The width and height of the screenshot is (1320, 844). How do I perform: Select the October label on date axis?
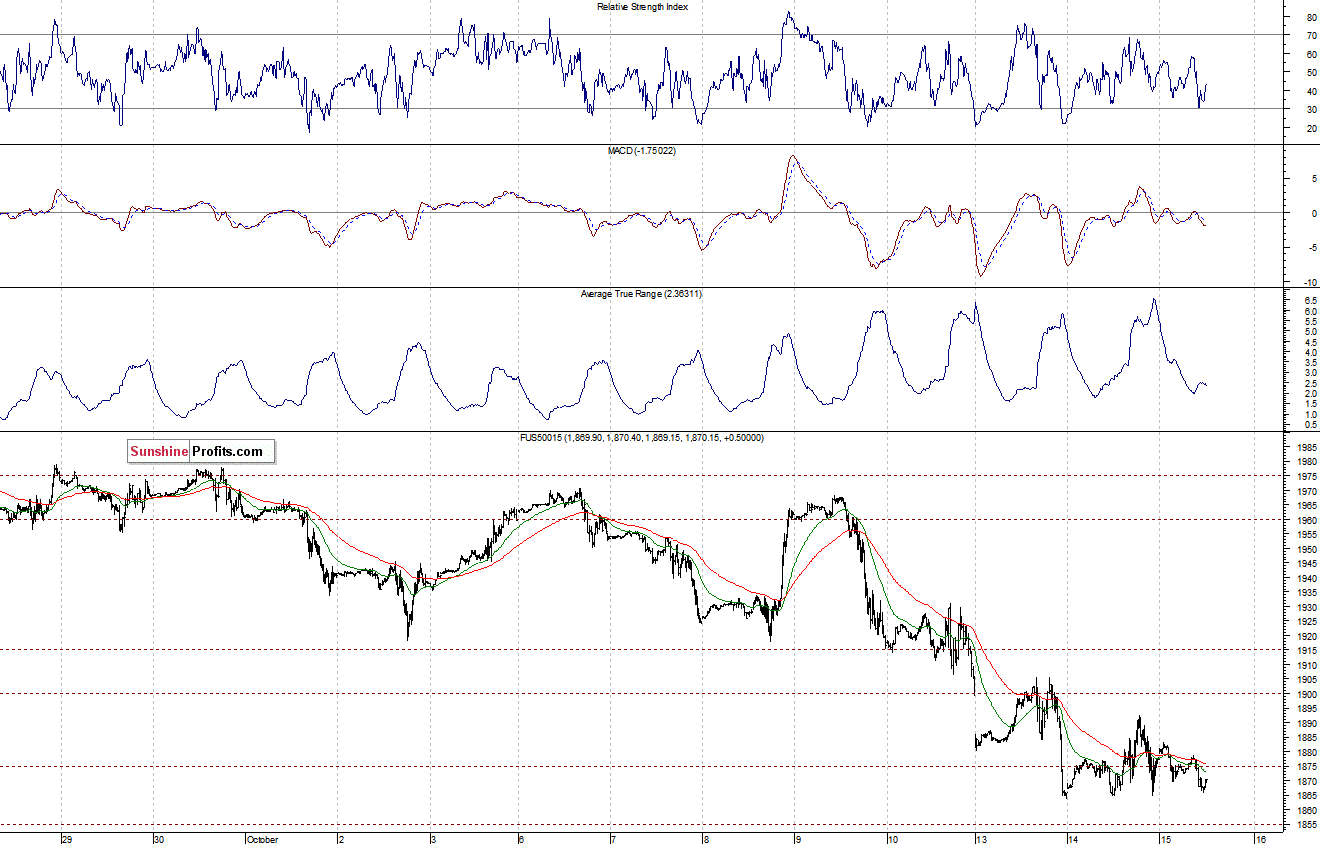[262, 839]
